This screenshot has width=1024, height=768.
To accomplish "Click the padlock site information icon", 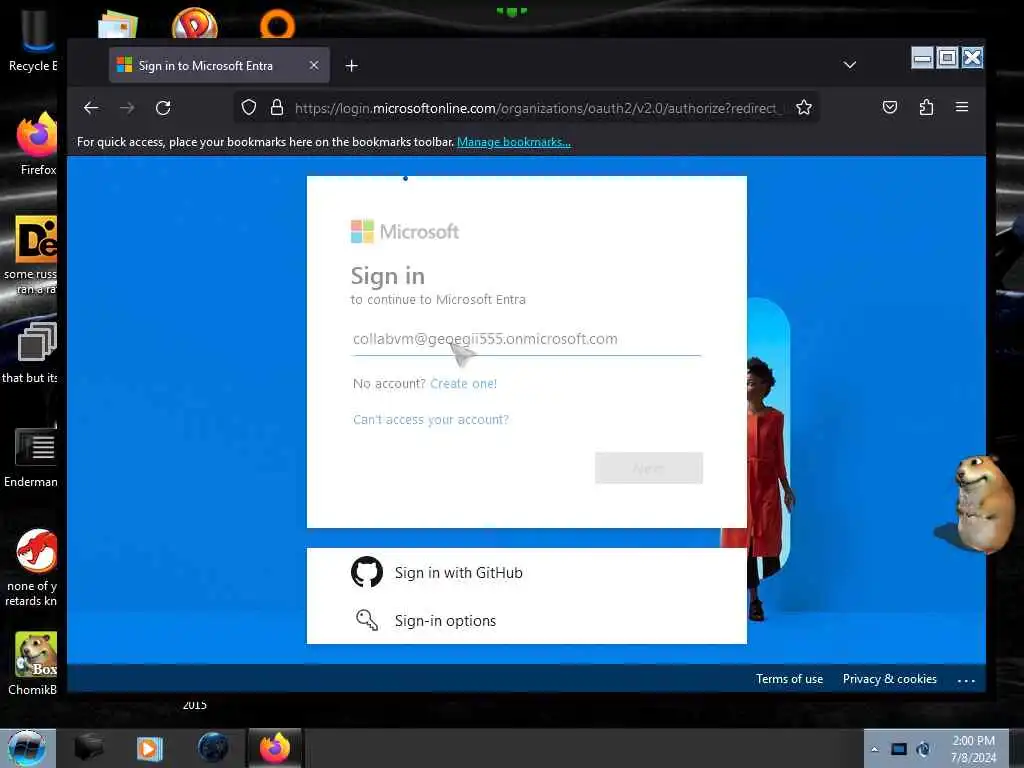I will pyautogui.click(x=277, y=107).
